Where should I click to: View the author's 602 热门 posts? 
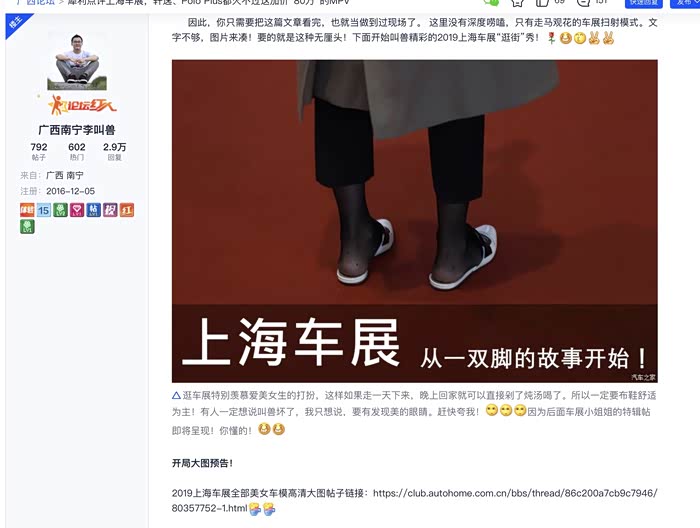[77, 151]
